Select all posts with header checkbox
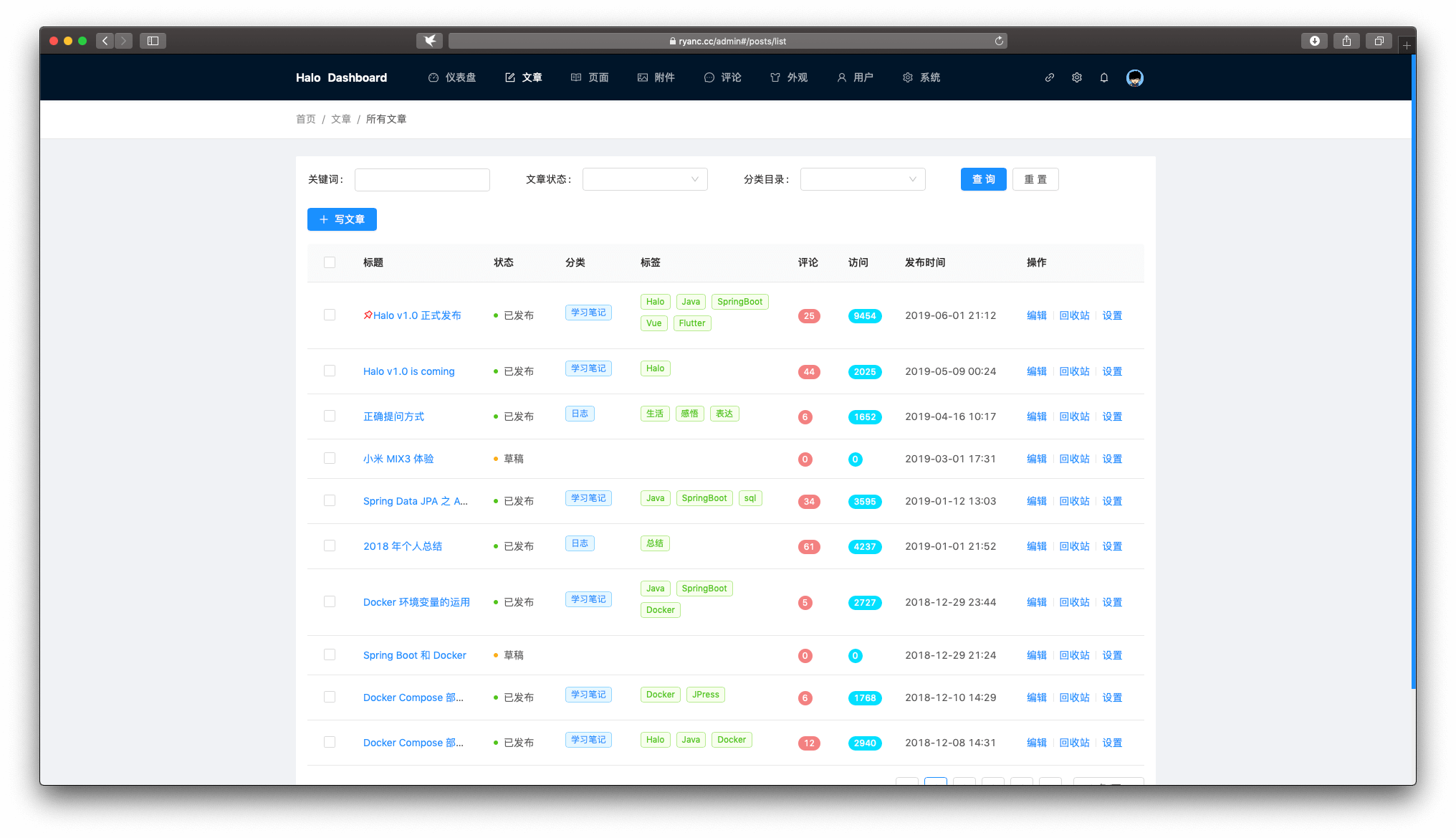 (x=330, y=262)
